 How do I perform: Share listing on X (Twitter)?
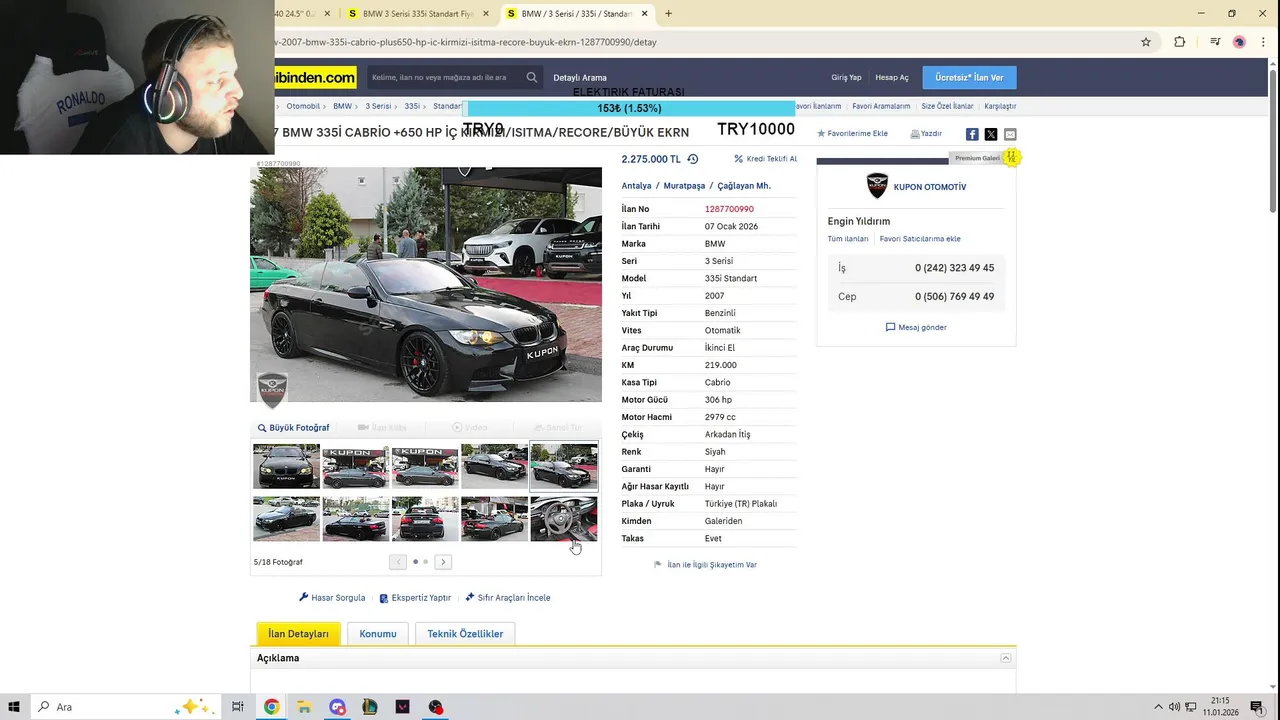991,134
